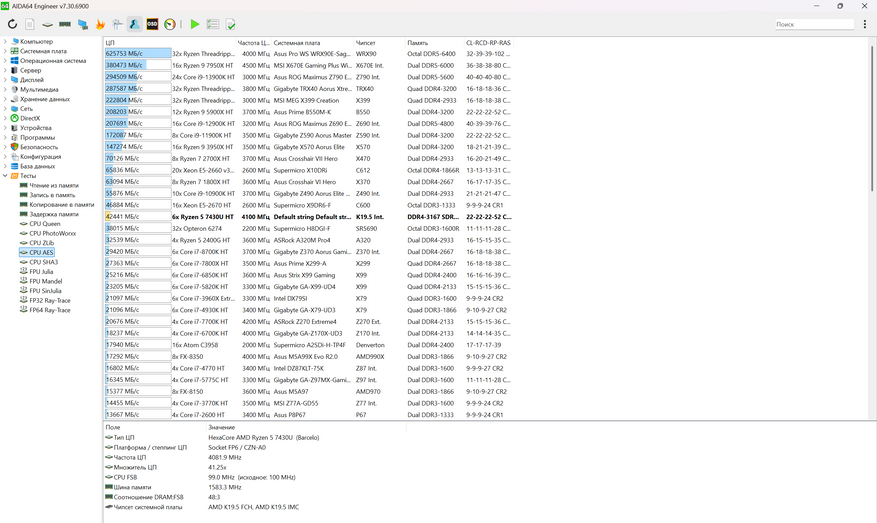Viewport: 877px width, 523px height.
Task: Open the CPU chip toolbar icon
Action: pyautogui.click(x=48, y=24)
